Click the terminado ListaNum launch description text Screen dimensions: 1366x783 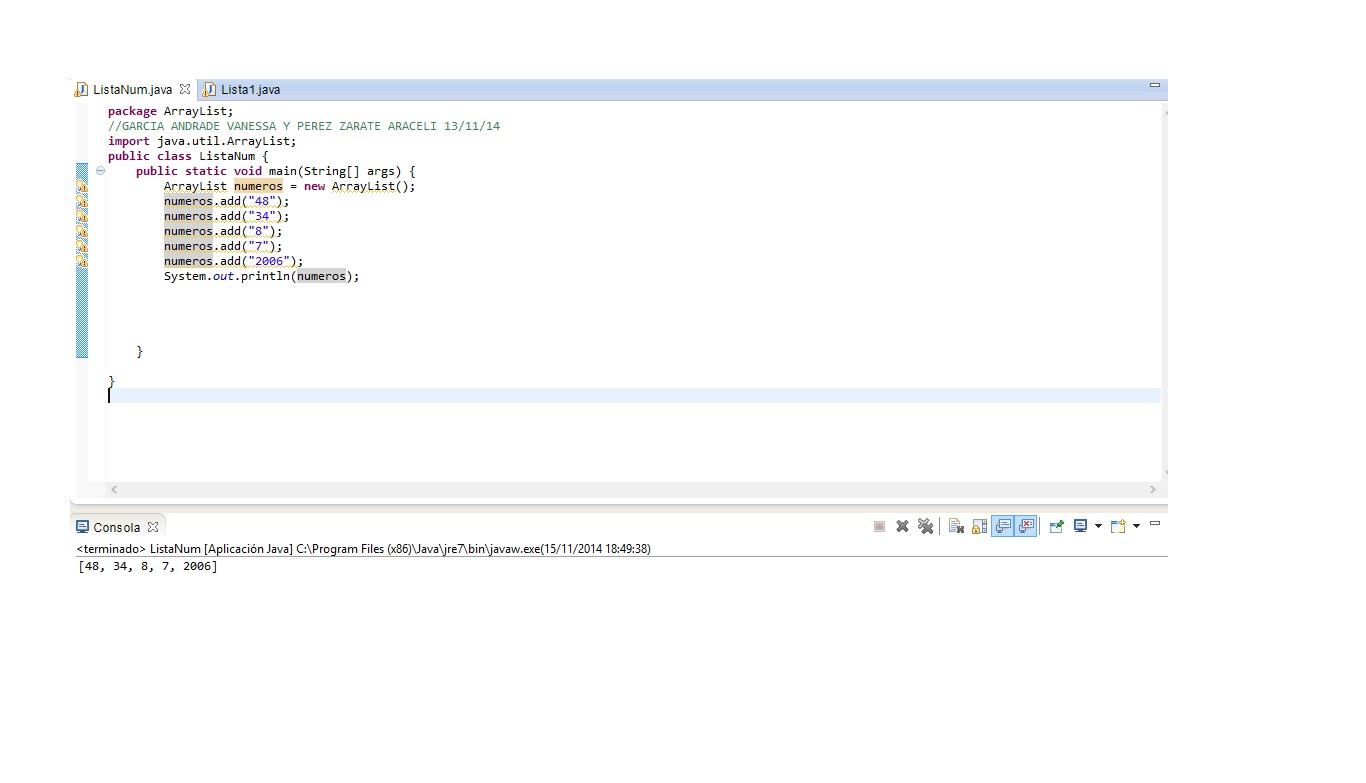[364, 548]
